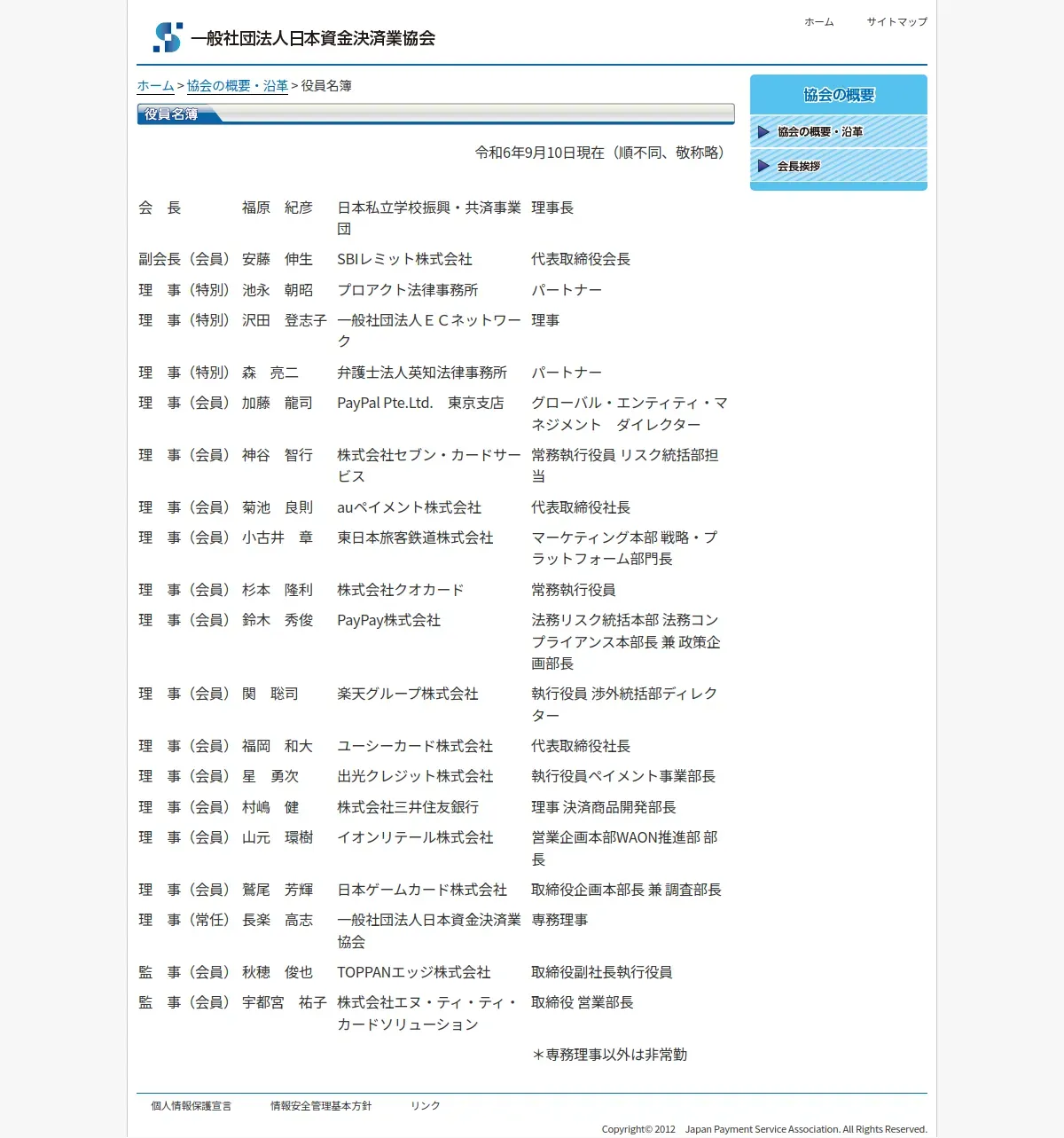Click 専務理事 title cell
This screenshot has width=1064, height=1138.
(x=559, y=920)
